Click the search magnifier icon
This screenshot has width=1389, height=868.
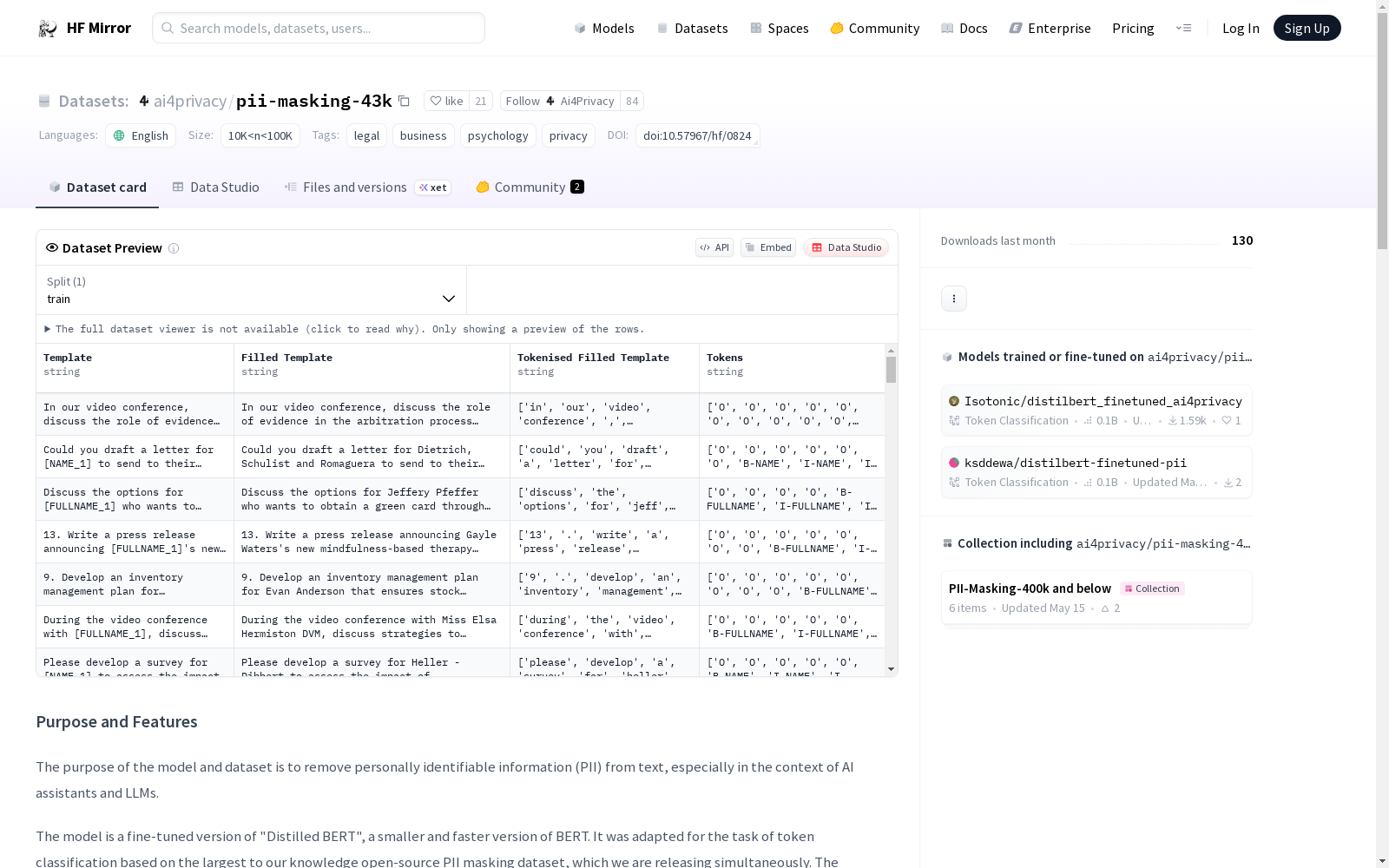click(x=168, y=28)
